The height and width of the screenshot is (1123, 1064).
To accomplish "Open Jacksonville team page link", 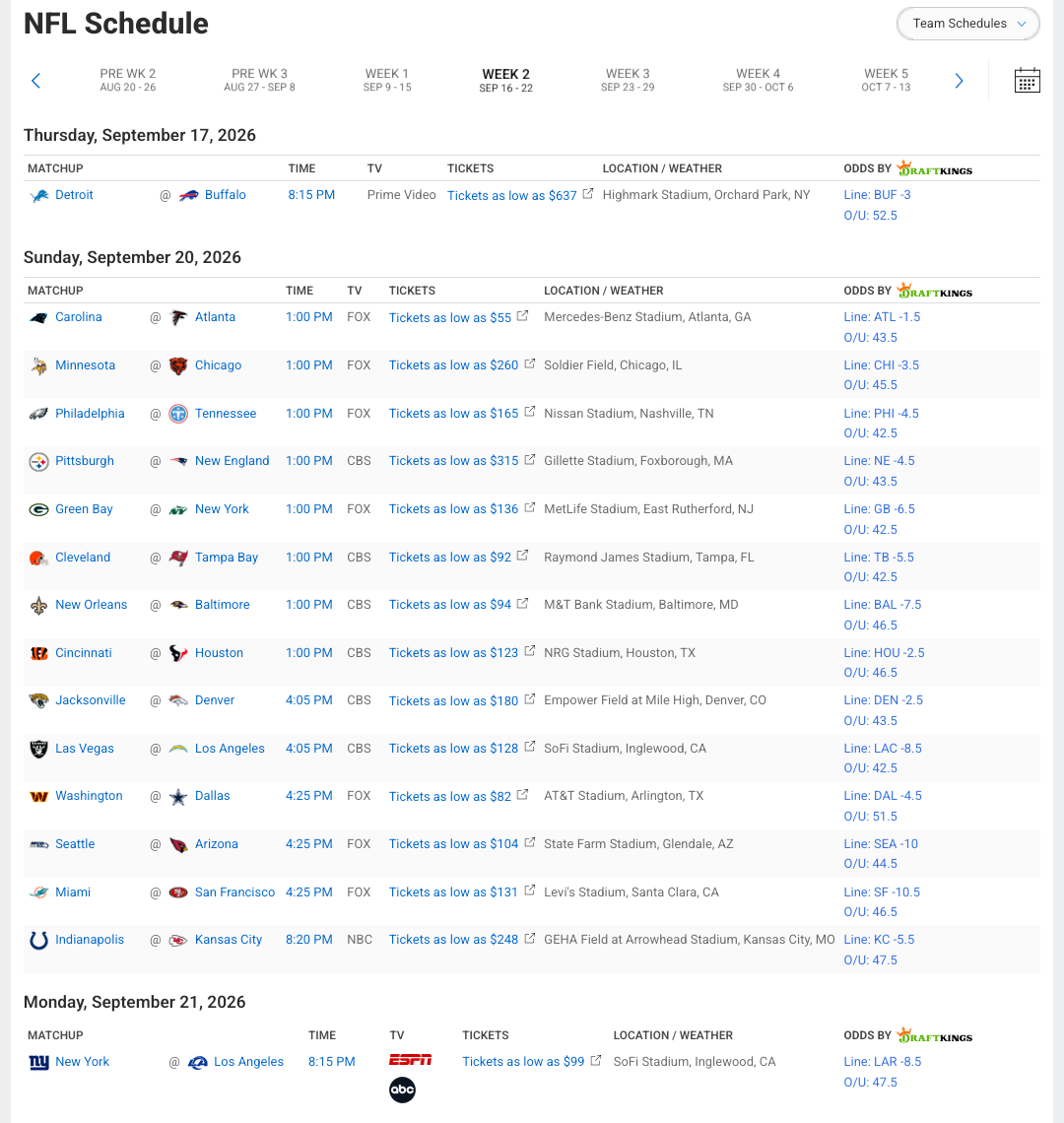I will click(x=91, y=699).
